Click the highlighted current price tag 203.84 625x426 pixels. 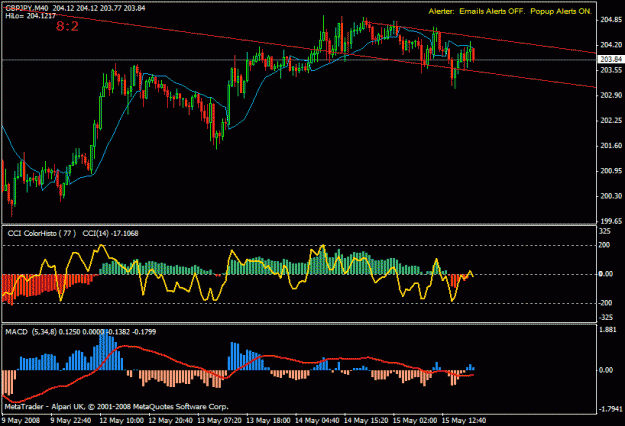(x=611, y=59)
